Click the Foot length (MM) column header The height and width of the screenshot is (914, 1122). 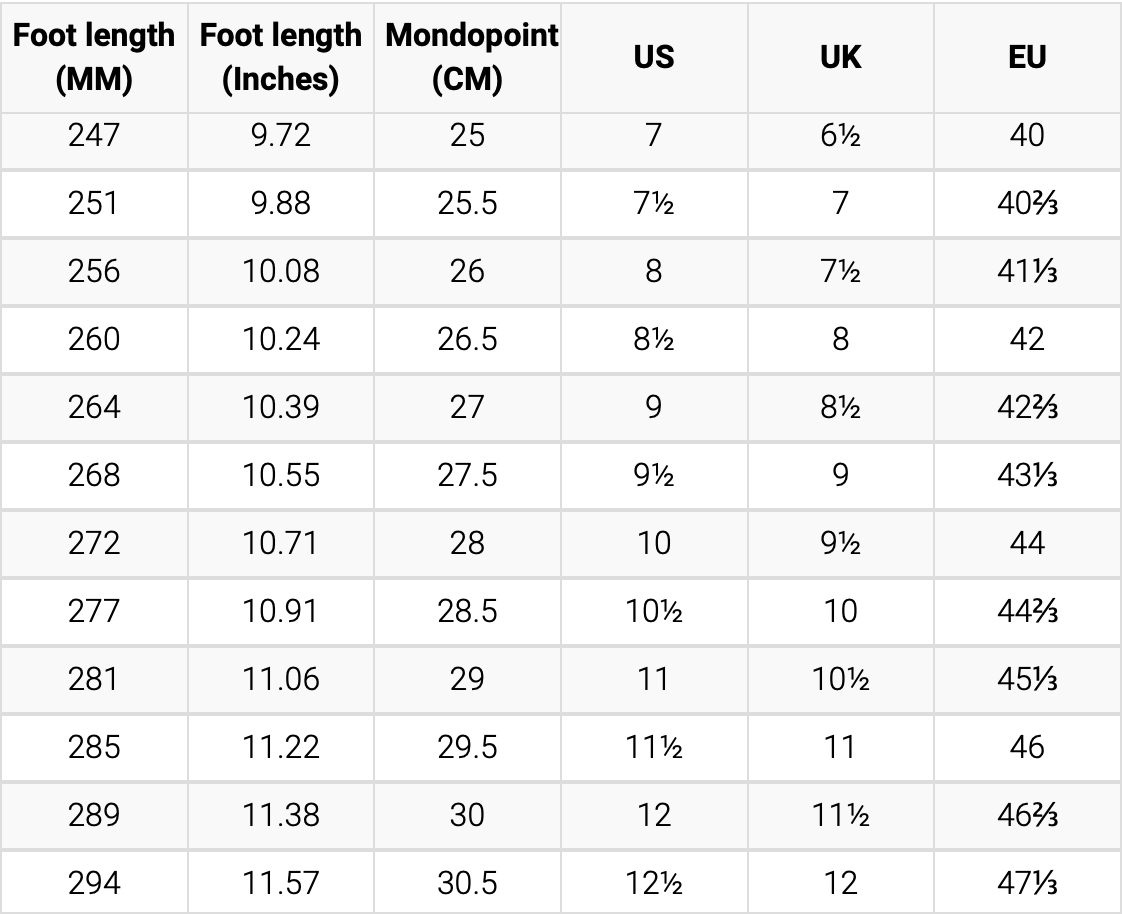coord(94,57)
